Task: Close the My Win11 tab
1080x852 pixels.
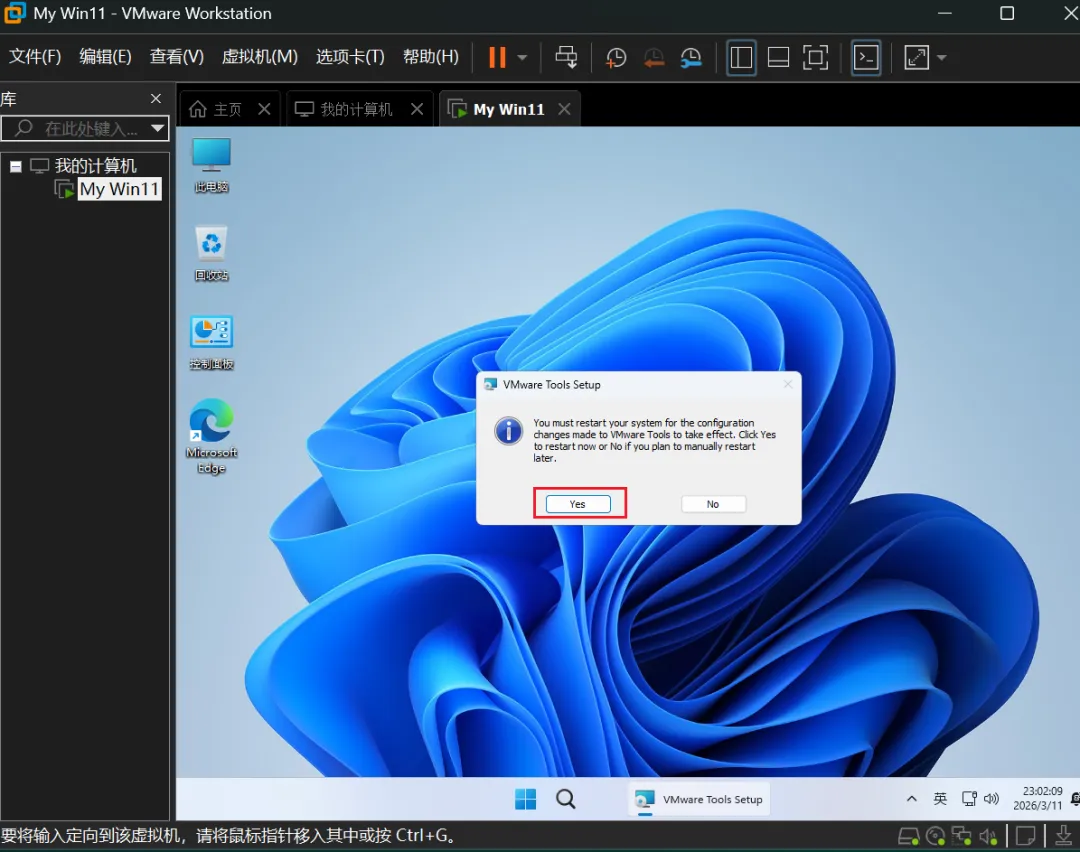Action: [x=564, y=109]
